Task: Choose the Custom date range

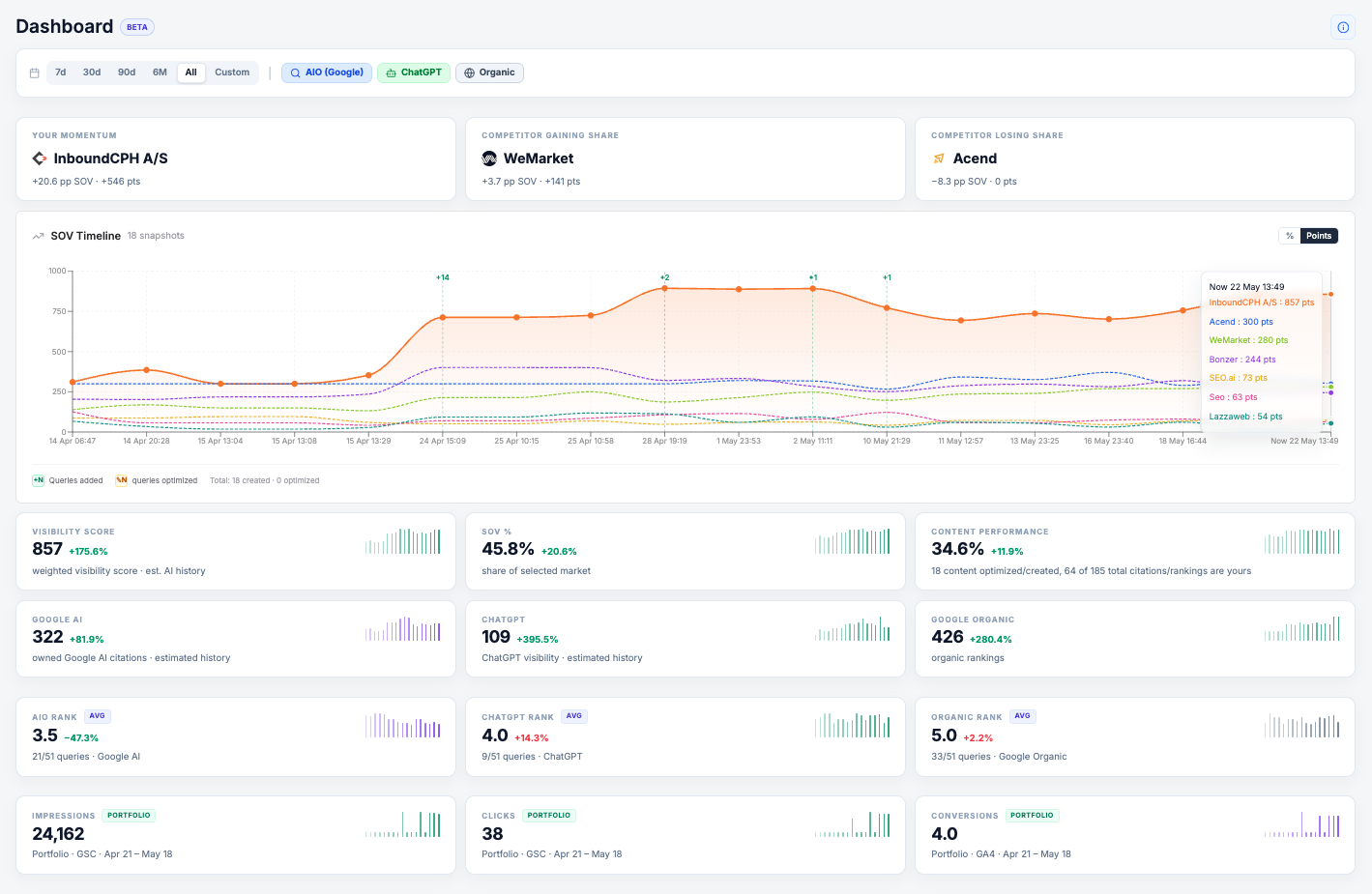Action: pos(232,72)
